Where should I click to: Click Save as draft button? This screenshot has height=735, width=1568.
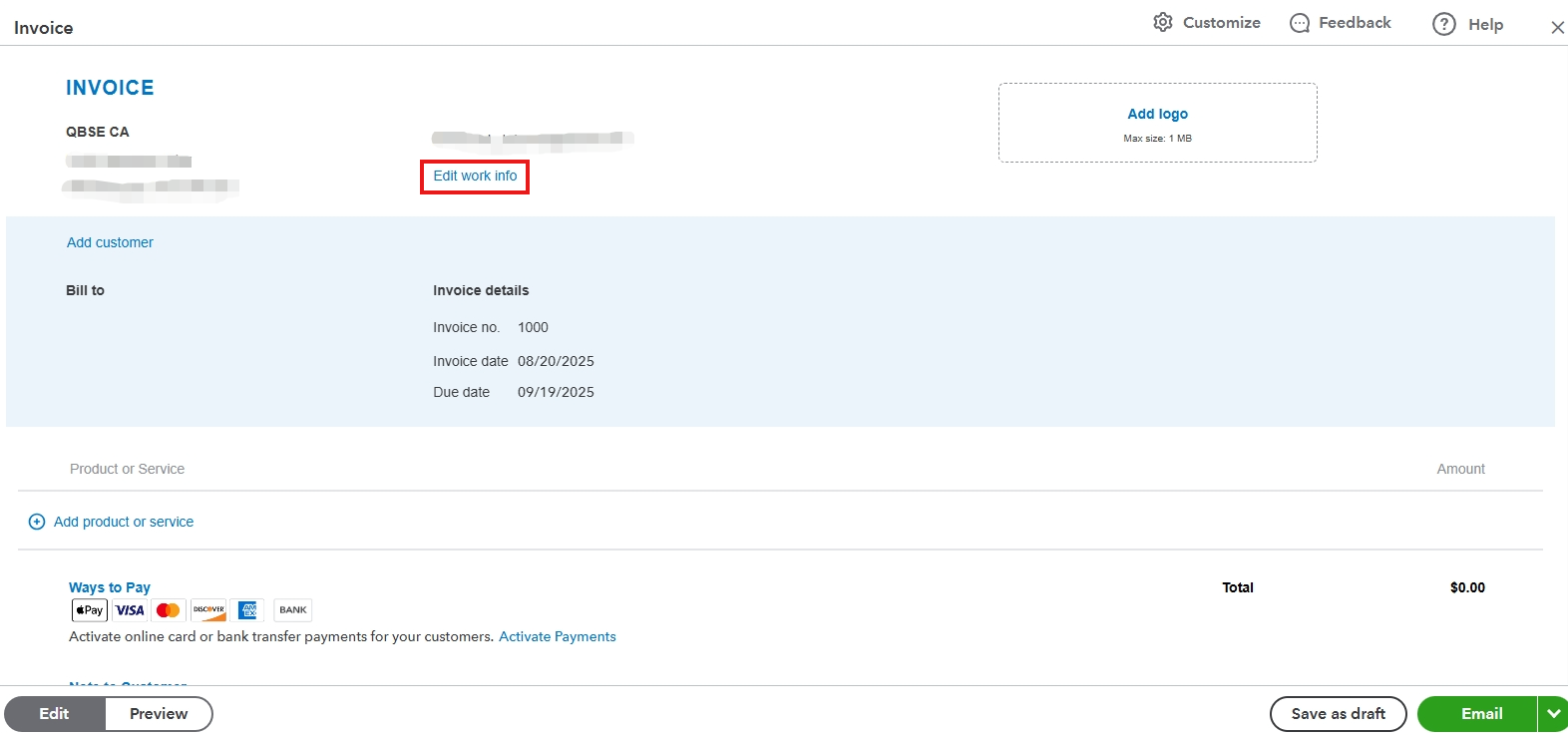tap(1338, 714)
